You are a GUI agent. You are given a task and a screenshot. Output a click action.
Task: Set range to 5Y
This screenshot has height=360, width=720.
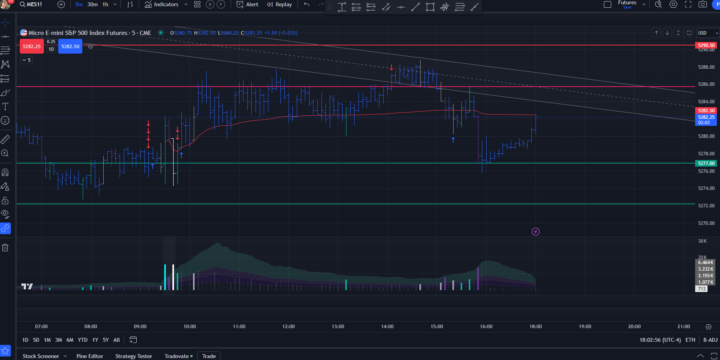[x=106, y=340]
